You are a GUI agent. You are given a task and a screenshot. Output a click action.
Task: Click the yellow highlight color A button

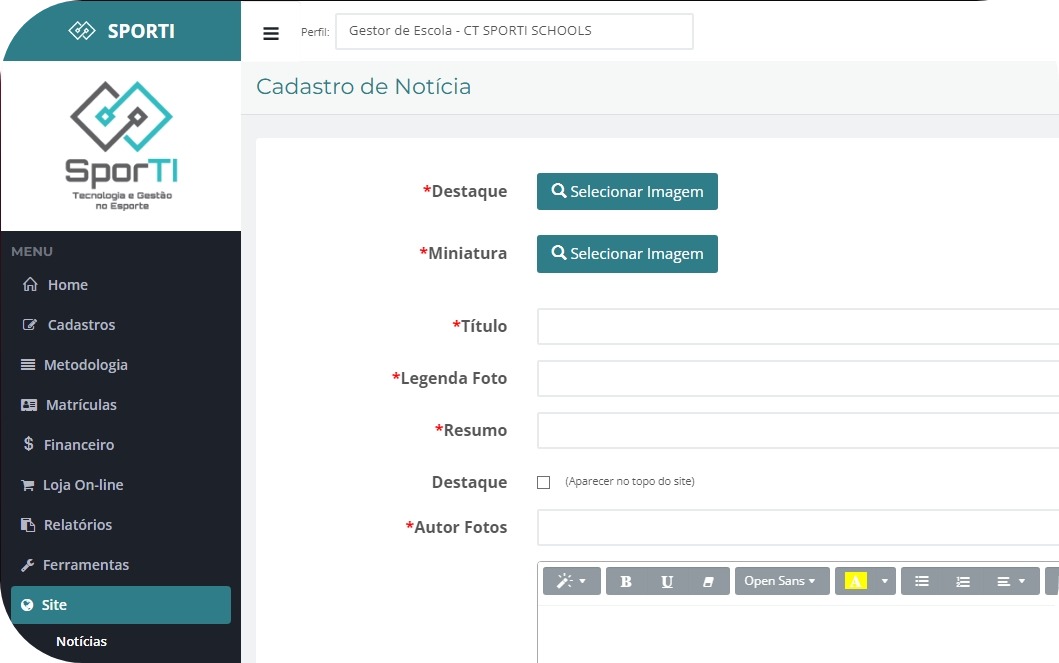point(855,581)
